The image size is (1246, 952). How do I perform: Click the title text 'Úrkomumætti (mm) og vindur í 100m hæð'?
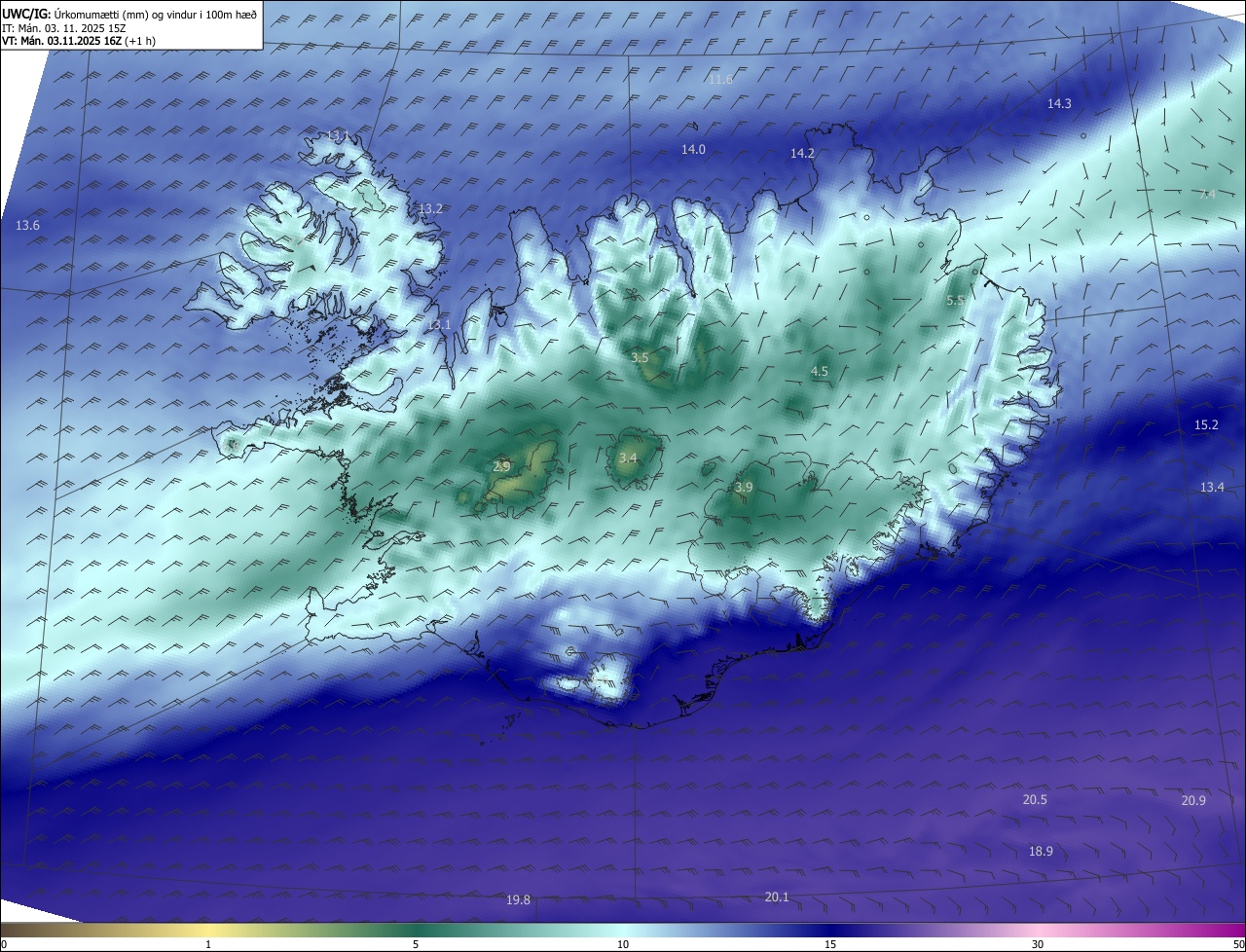coord(156,15)
